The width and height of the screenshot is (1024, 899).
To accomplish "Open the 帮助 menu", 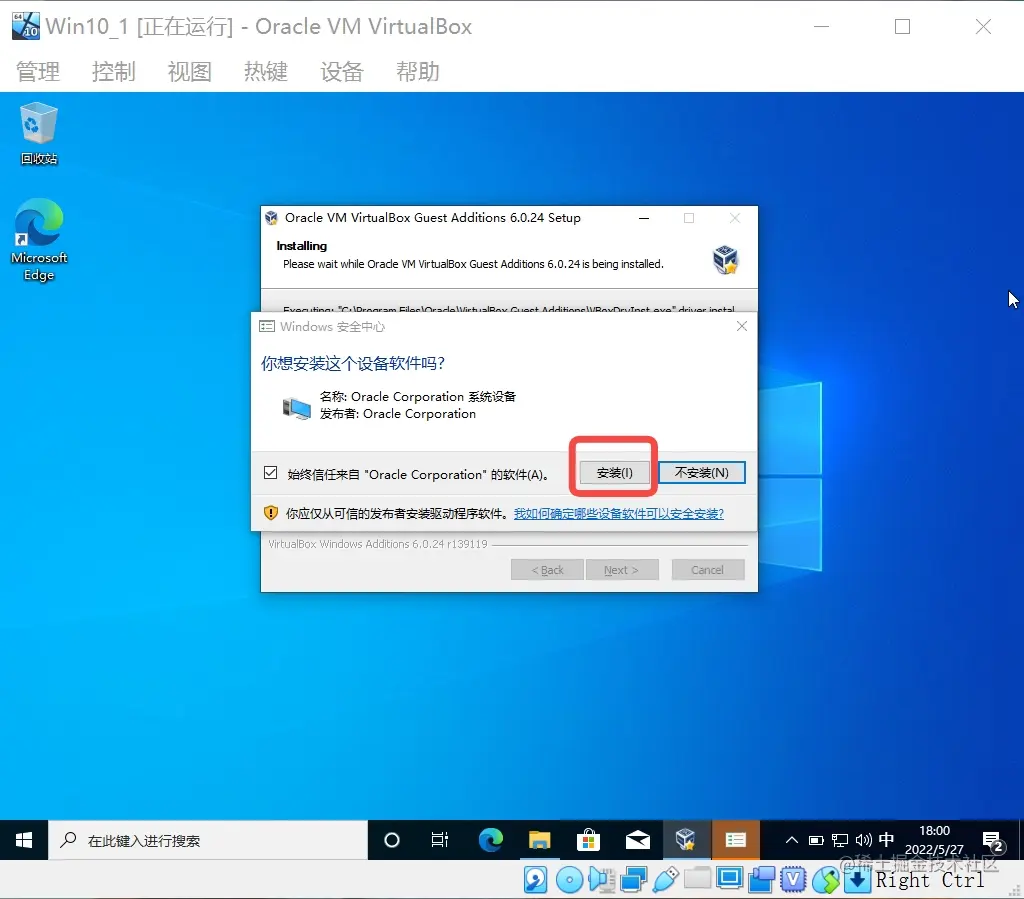I will (418, 71).
